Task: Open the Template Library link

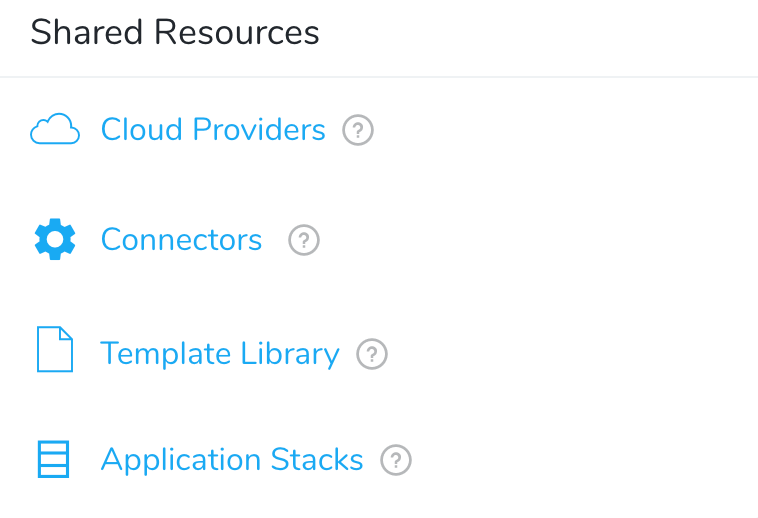Action: coord(220,354)
